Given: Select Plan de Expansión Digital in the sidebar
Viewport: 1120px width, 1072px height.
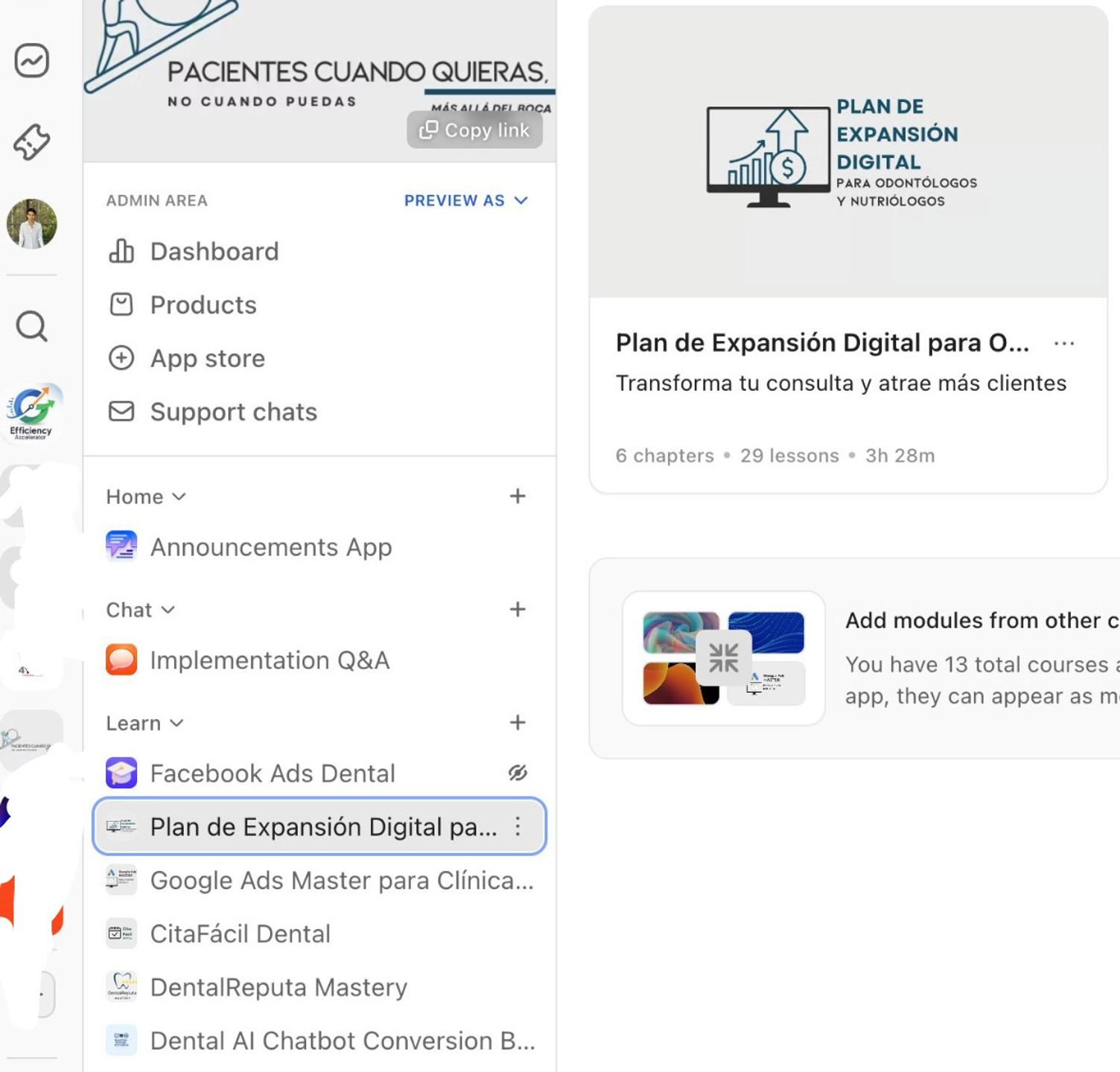Looking at the screenshot, I should [319, 826].
